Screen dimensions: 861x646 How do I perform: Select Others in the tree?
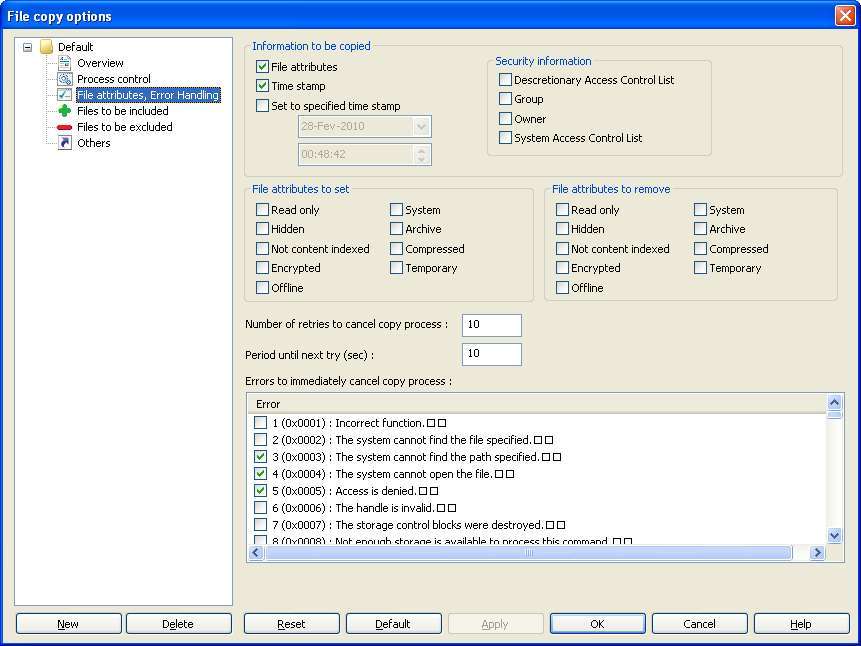coord(94,143)
